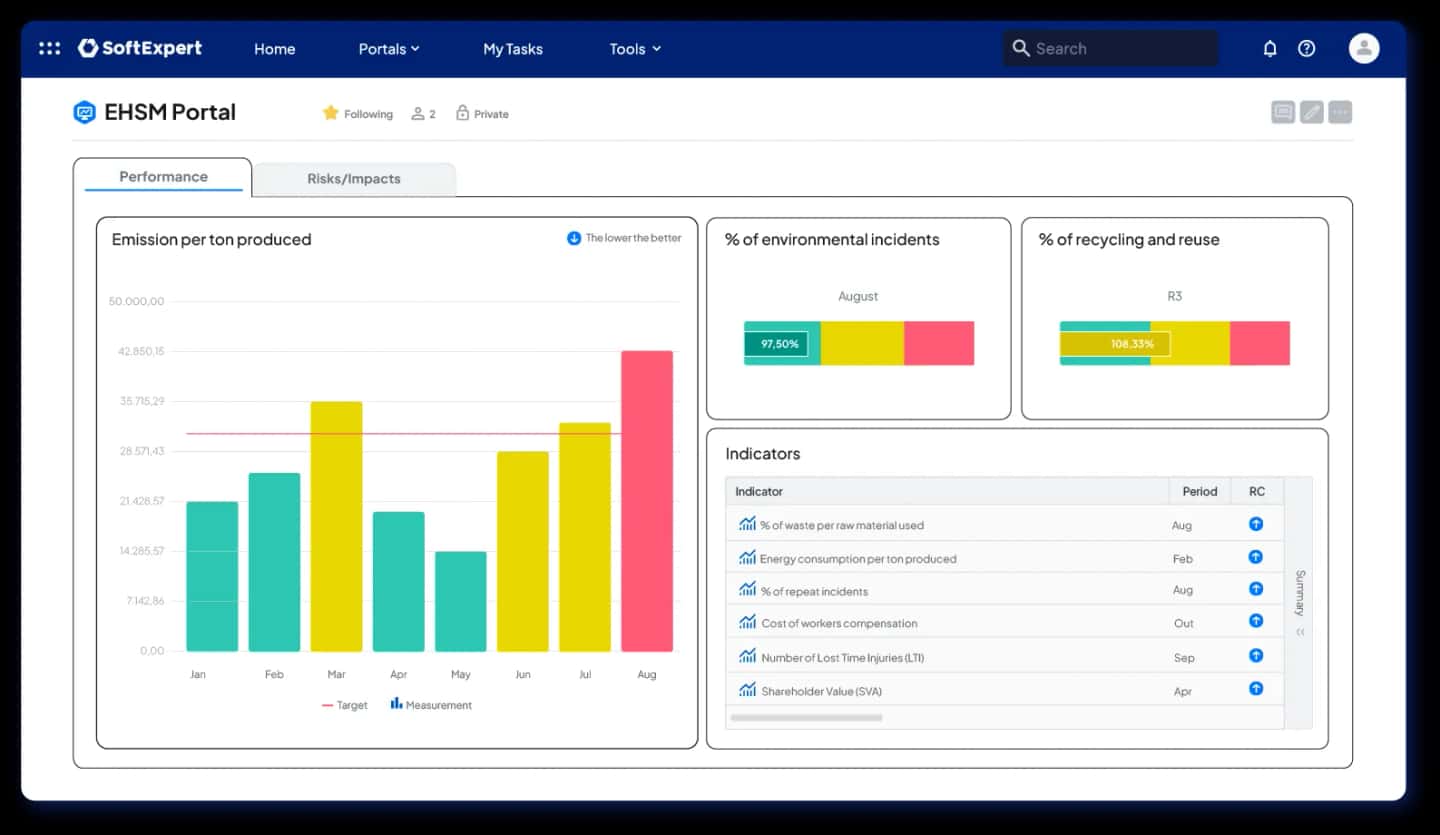
Task: Toggle the Target legend series
Action: 345,705
